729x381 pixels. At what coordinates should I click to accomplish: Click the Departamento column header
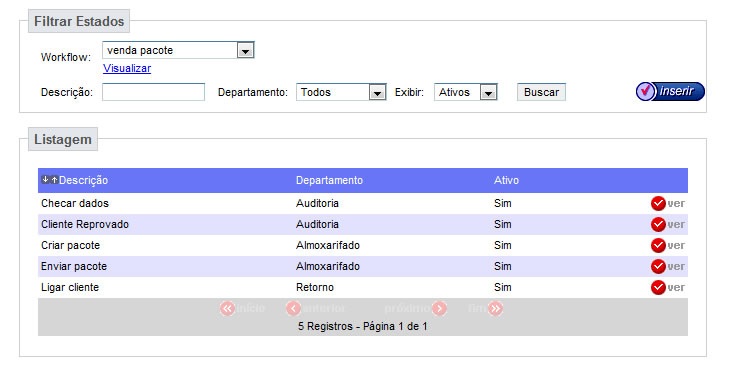click(x=329, y=180)
